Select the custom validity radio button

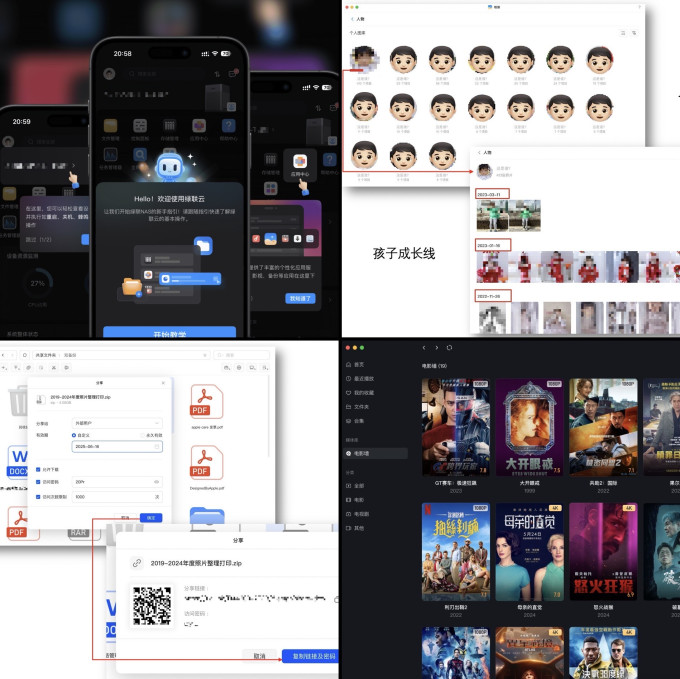coord(74,435)
